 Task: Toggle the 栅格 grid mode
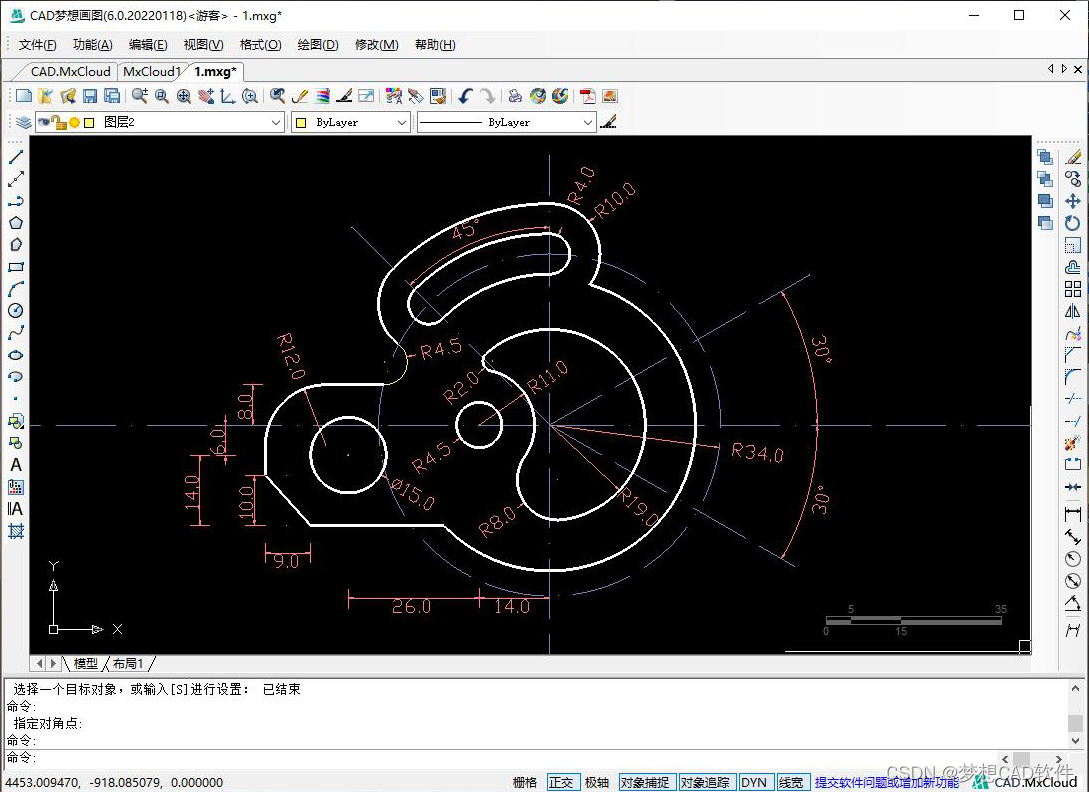click(x=524, y=782)
